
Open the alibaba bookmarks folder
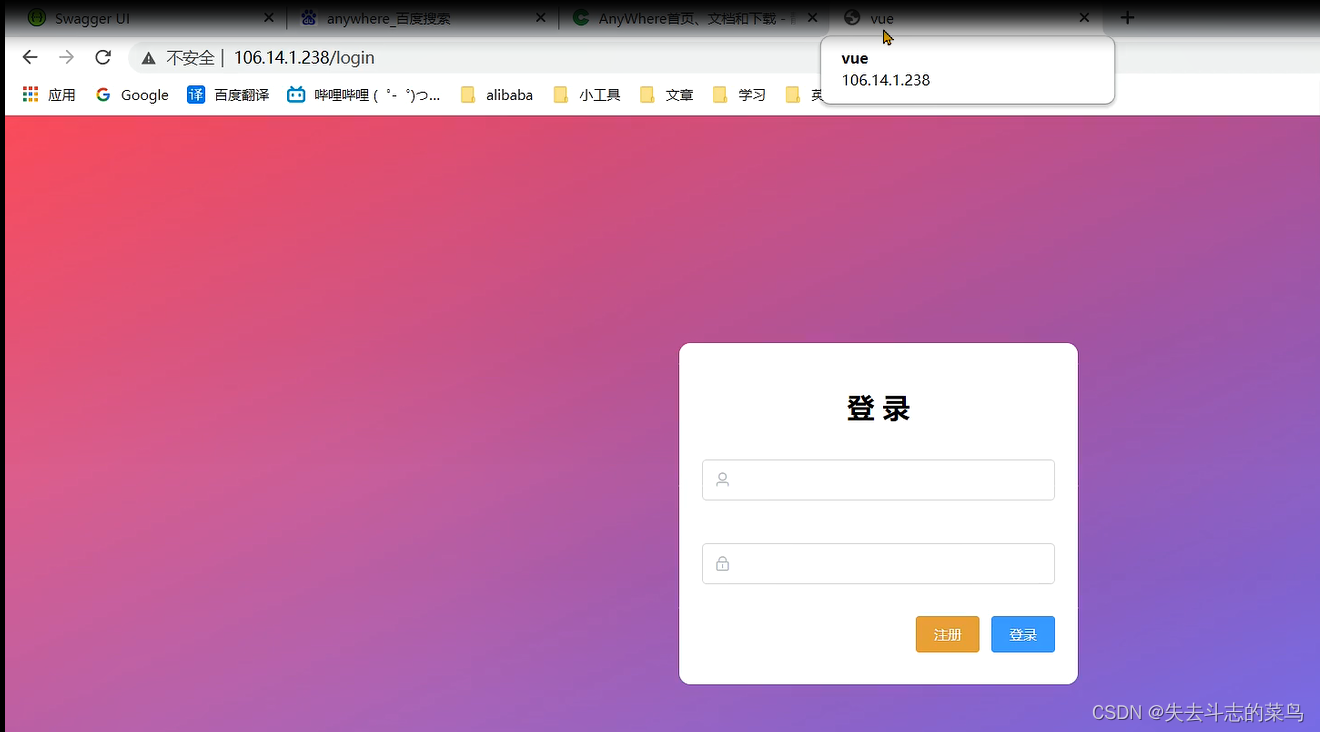(496, 95)
